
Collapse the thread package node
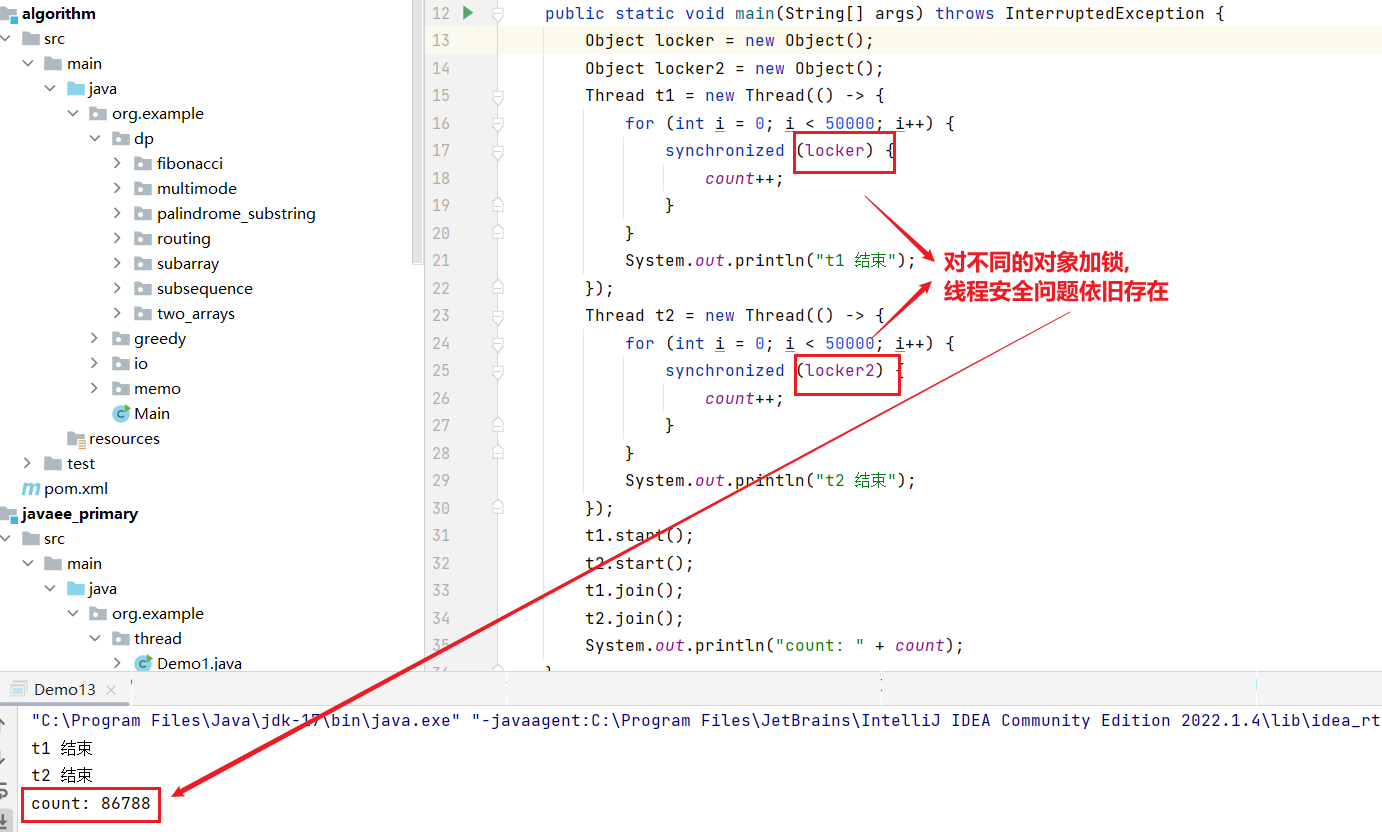(96, 638)
